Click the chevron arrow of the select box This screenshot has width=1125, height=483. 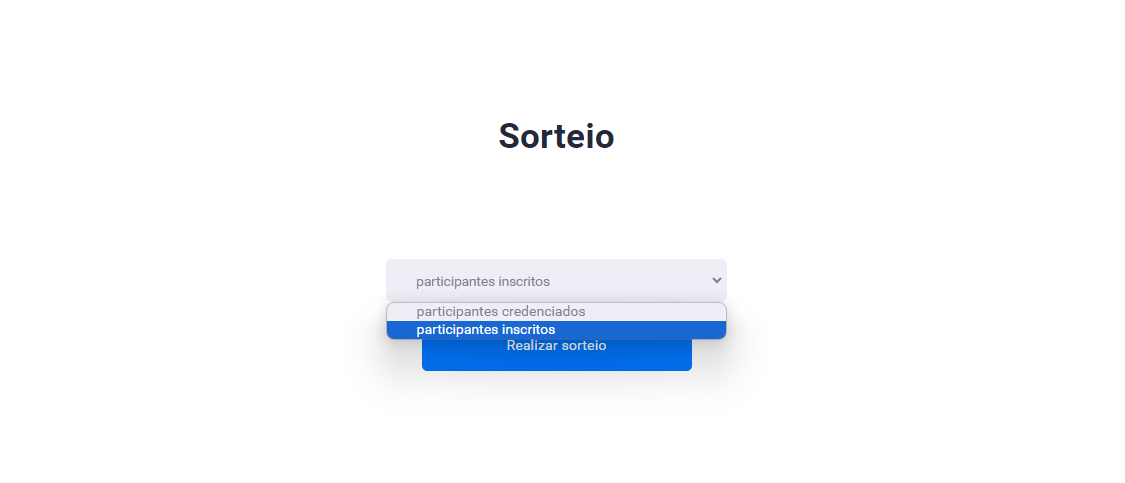coord(716,281)
